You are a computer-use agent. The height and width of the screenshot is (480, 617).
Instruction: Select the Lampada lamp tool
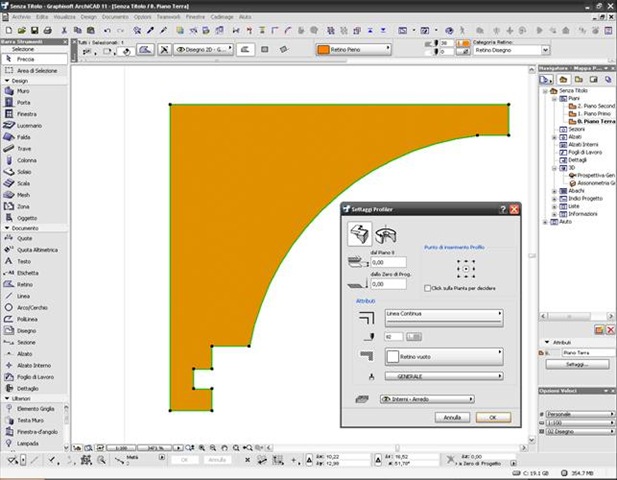pyautogui.click(x=27, y=442)
